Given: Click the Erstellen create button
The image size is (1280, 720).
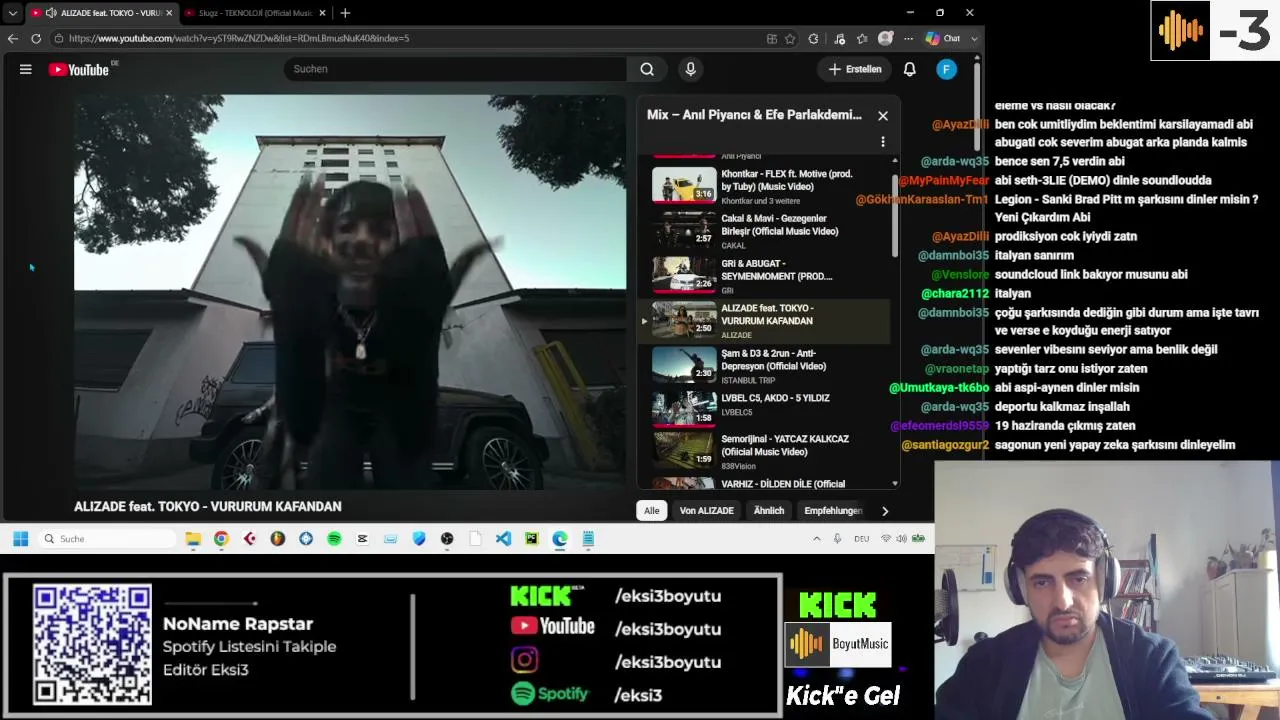Looking at the screenshot, I should pyautogui.click(x=855, y=69).
